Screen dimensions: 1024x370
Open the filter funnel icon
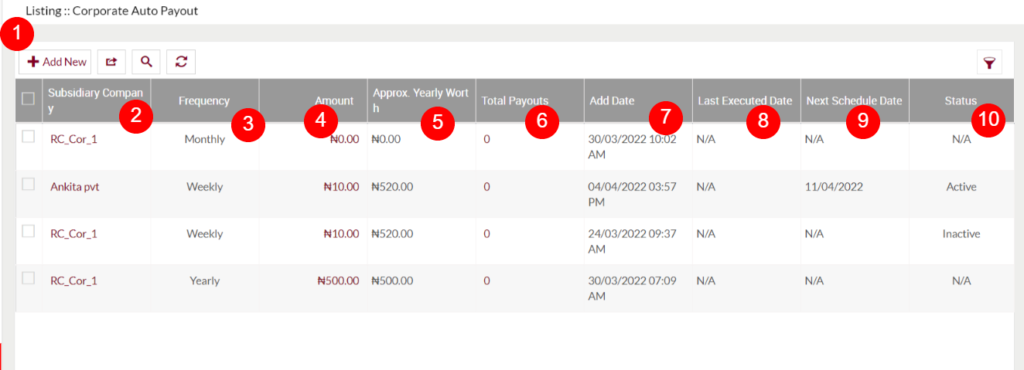989,63
